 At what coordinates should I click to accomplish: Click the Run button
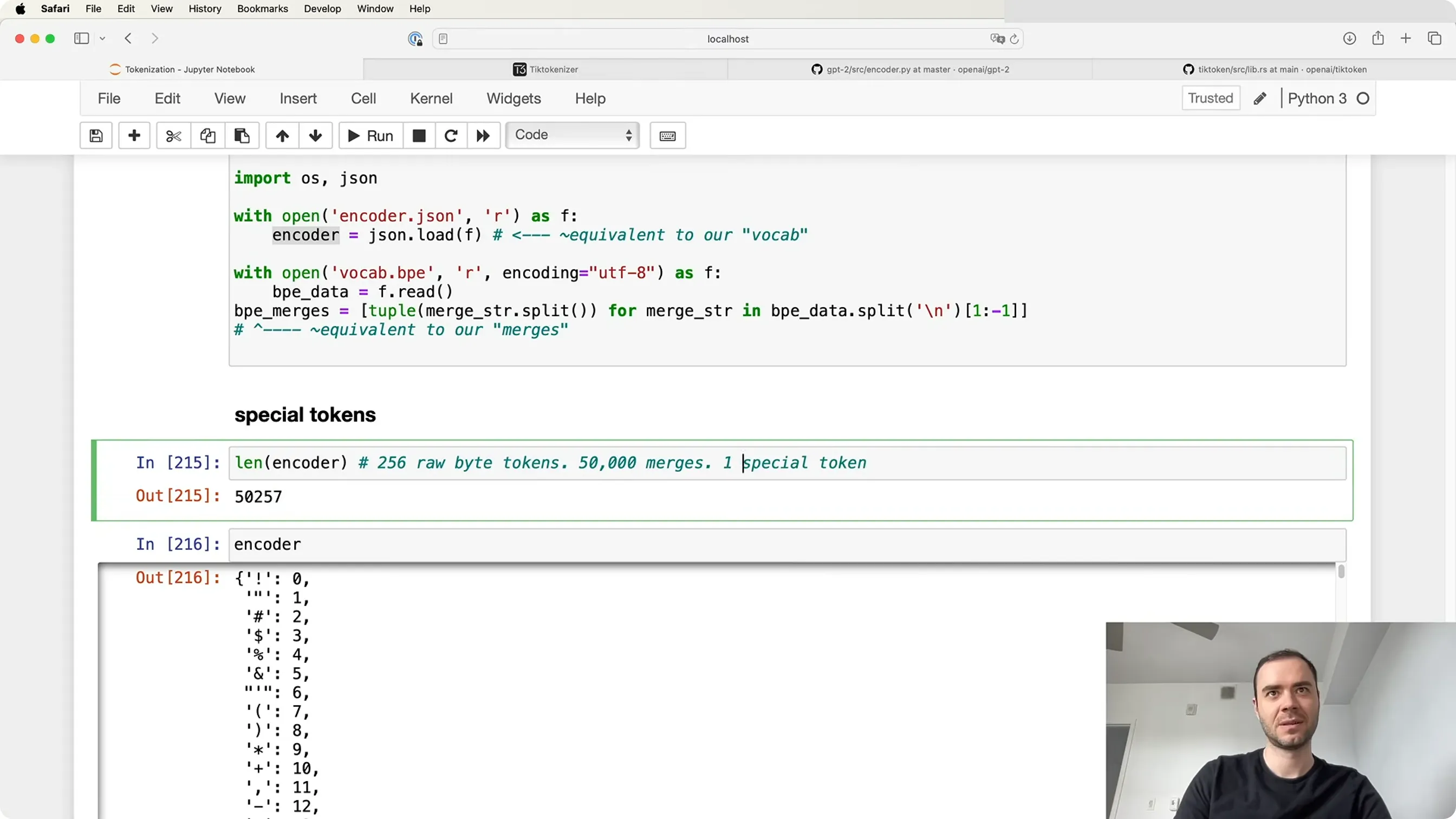coord(371,135)
